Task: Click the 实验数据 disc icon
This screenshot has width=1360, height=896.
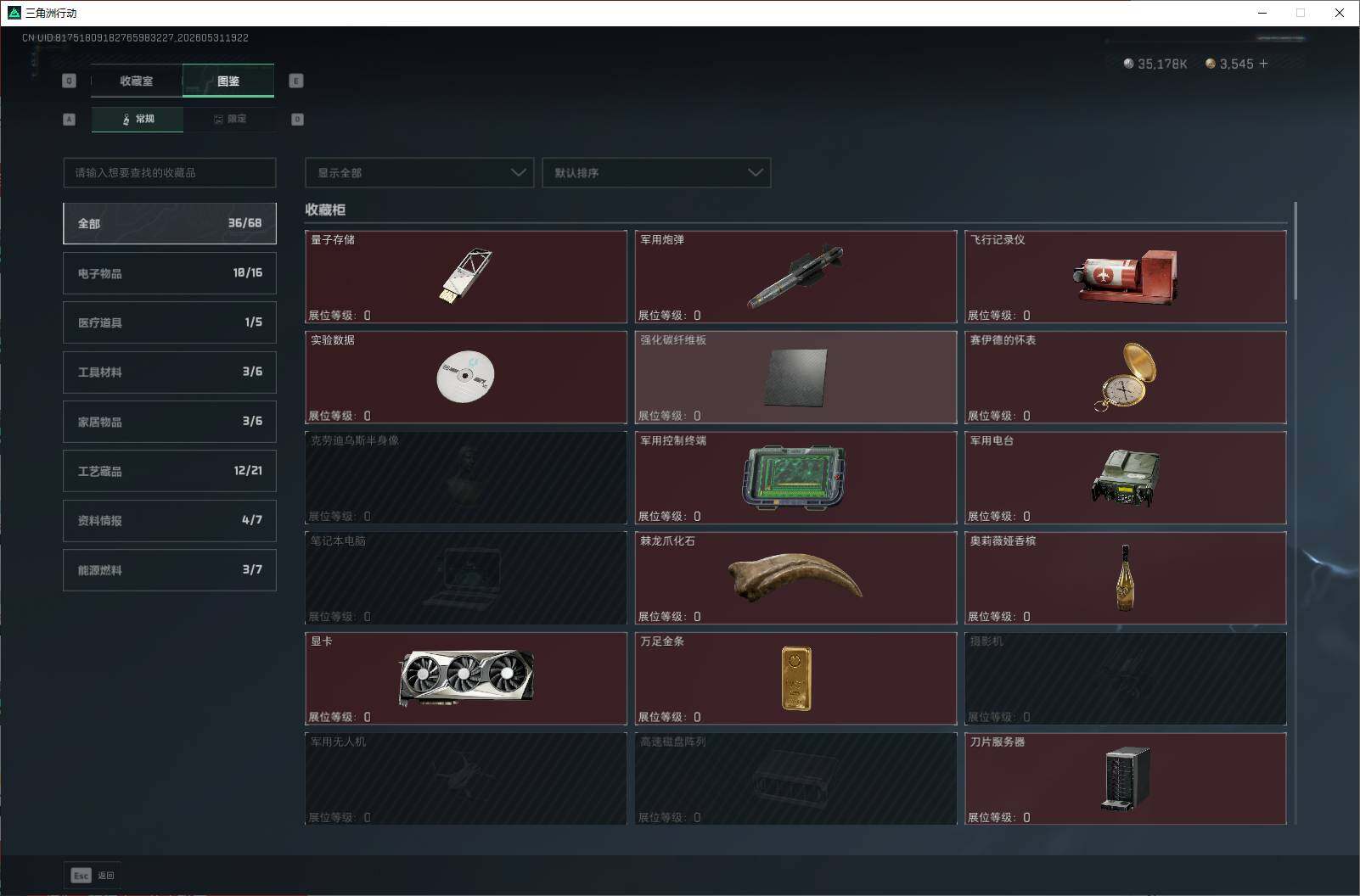Action: tap(465, 377)
